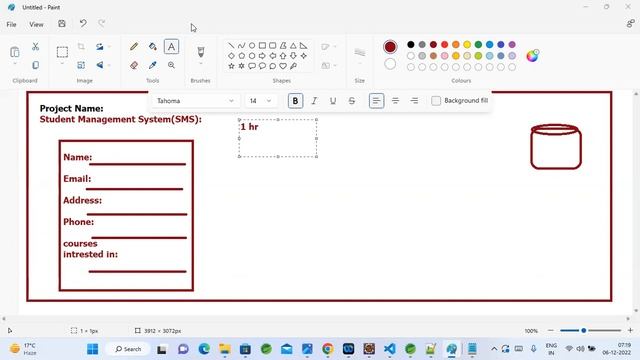Open the File menu
Screen dimensions: 640x360
11,24
